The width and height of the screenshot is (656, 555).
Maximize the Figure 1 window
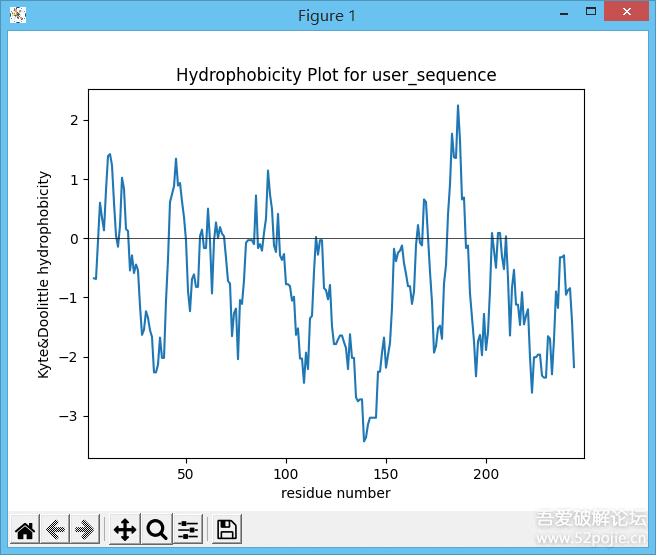click(591, 12)
